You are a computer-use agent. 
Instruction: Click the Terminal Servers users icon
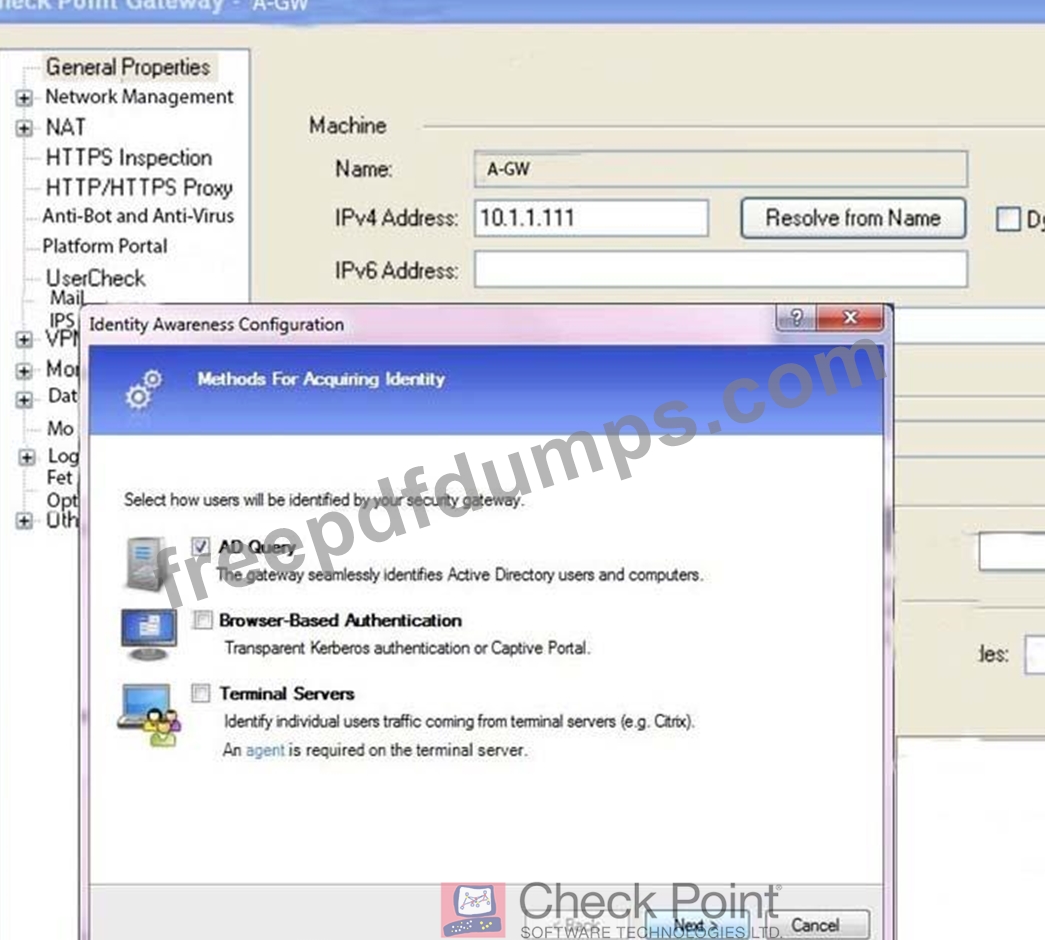point(150,715)
